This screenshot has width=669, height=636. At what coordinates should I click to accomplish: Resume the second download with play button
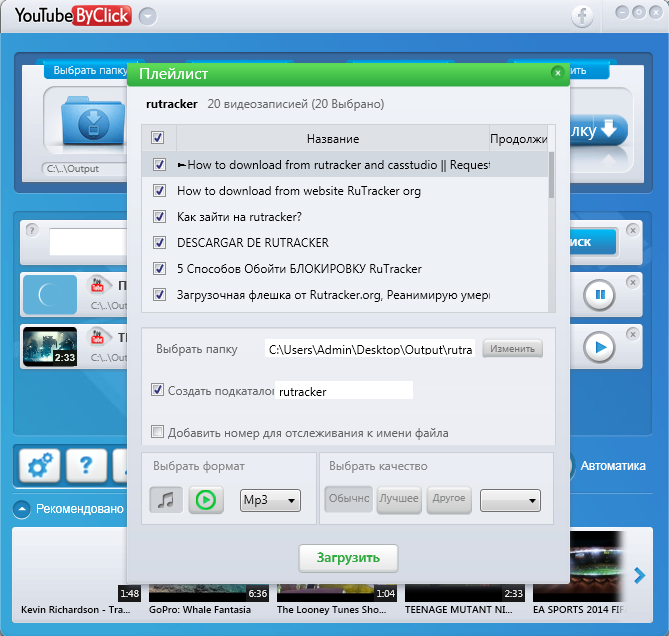pos(599,347)
